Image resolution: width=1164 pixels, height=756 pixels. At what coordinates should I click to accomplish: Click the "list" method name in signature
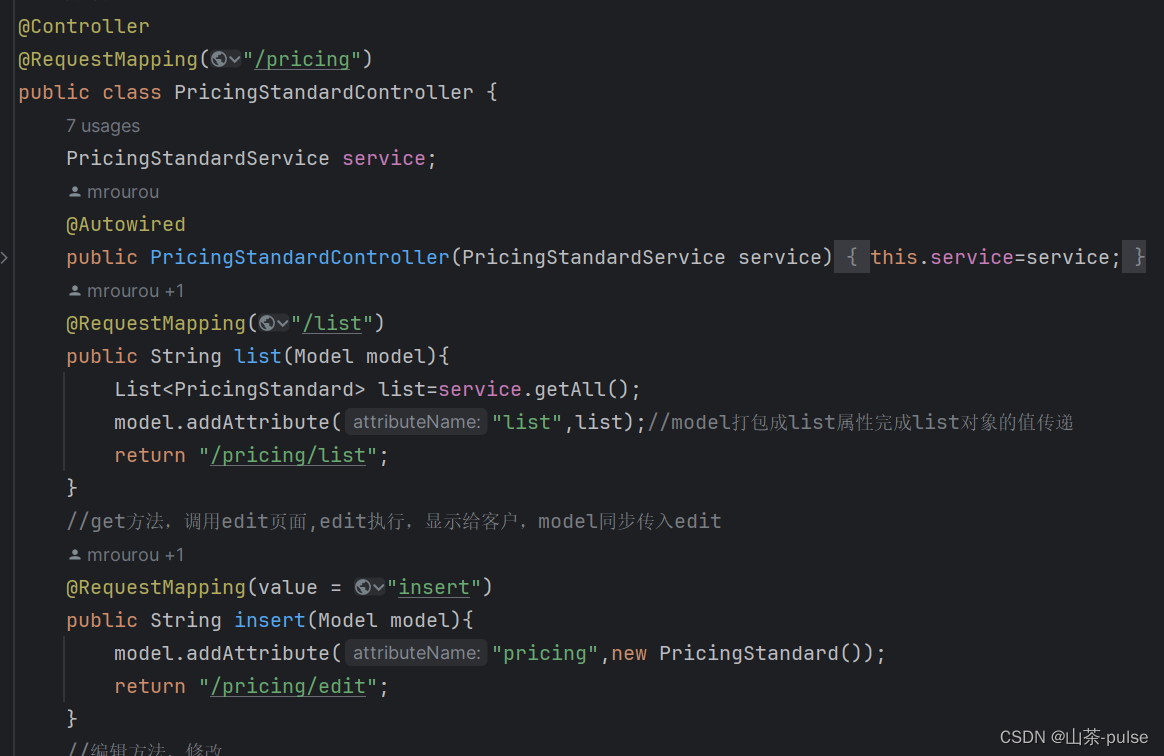(258, 356)
